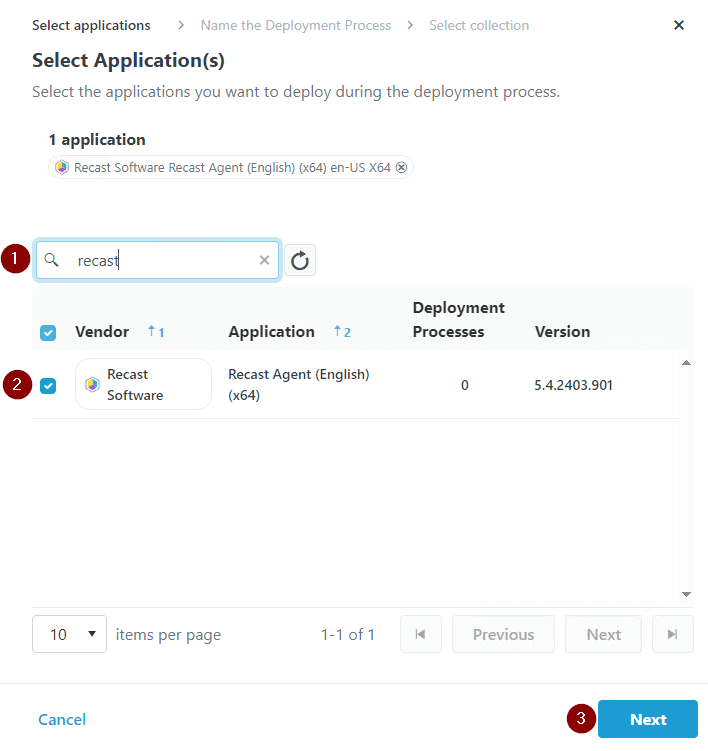This screenshot has width=708, height=751.
Task: Jump to the last page of results
Action: (x=672, y=634)
